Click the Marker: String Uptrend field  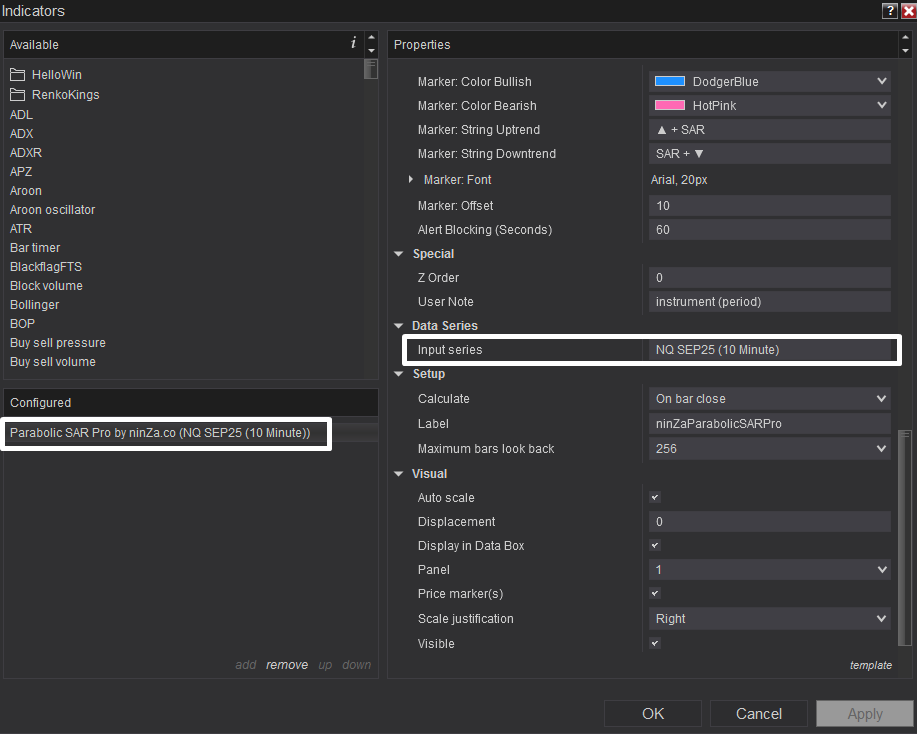click(770, 130)
